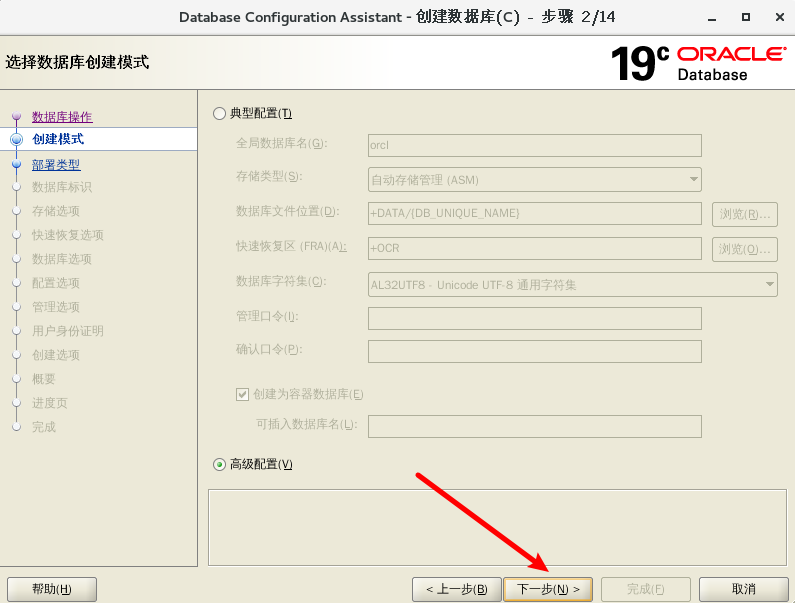The image size is (795, 603).
Task: Select the 高级配置 radio button
Action: pos(220,464)
